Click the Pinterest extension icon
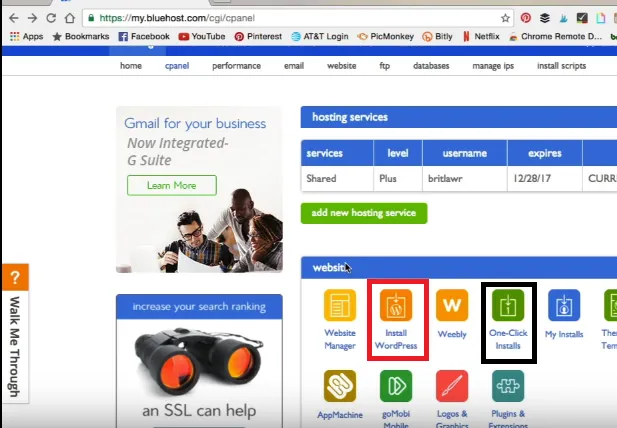Image resolution: width=617 pixels, height=428 pixels. click(526, 18)
